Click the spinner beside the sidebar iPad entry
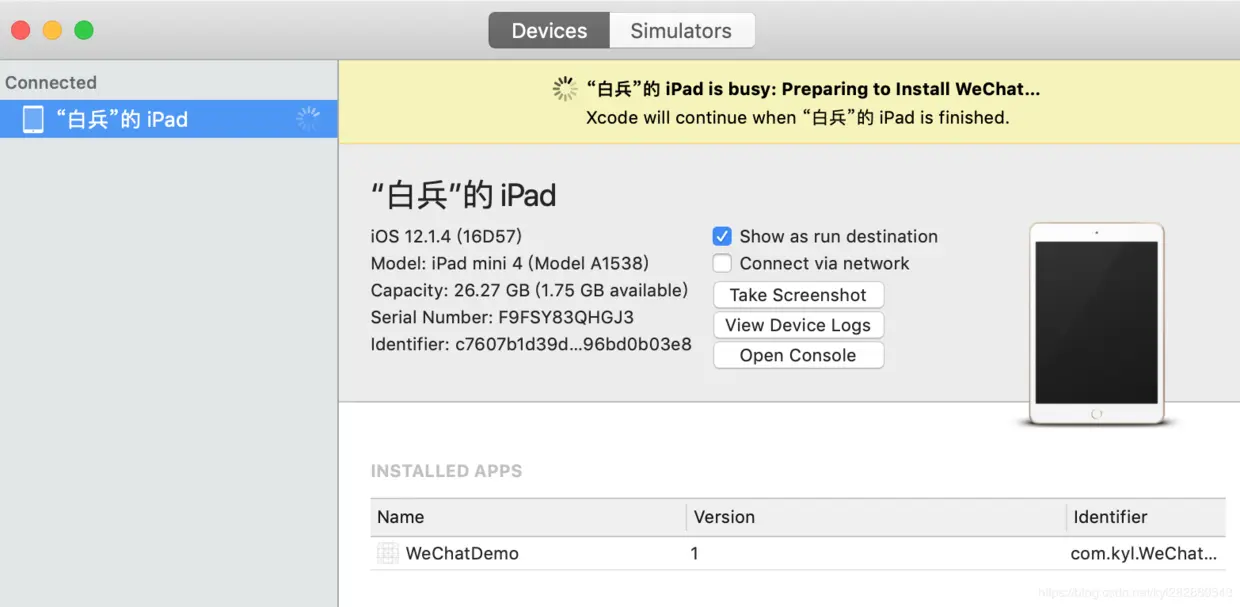 click(x=308, y=119)
